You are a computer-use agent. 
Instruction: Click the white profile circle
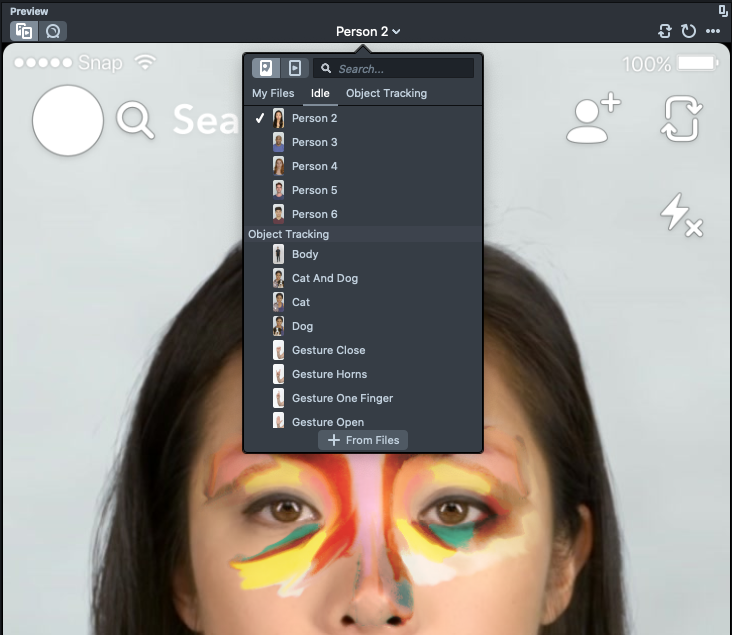tap(68, 121)
